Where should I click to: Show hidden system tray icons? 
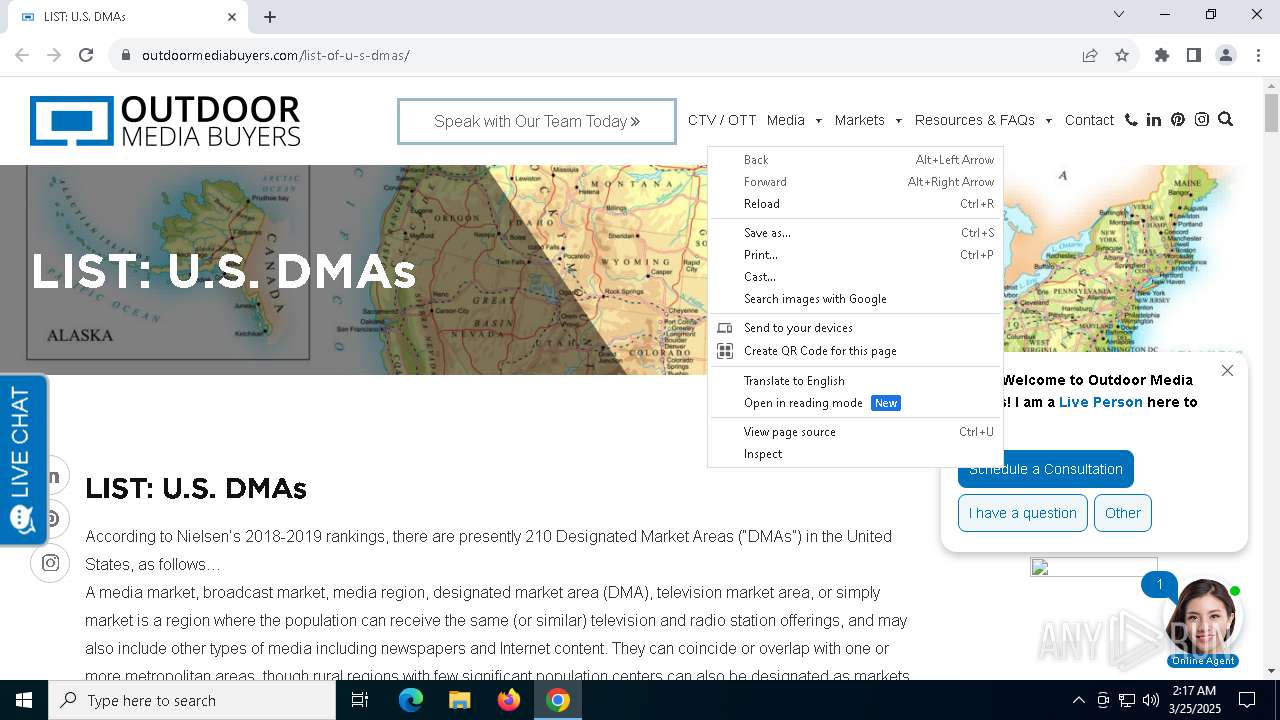click(1078, 700)
